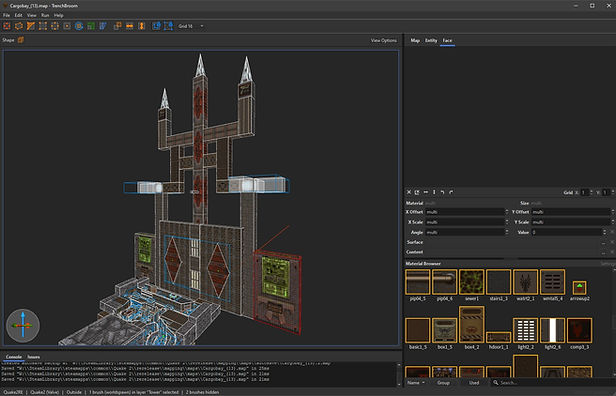Toggle texture lock in toolbar
Image resolution: width=616 pixels, height=396 pixels.
coord(156,26)
